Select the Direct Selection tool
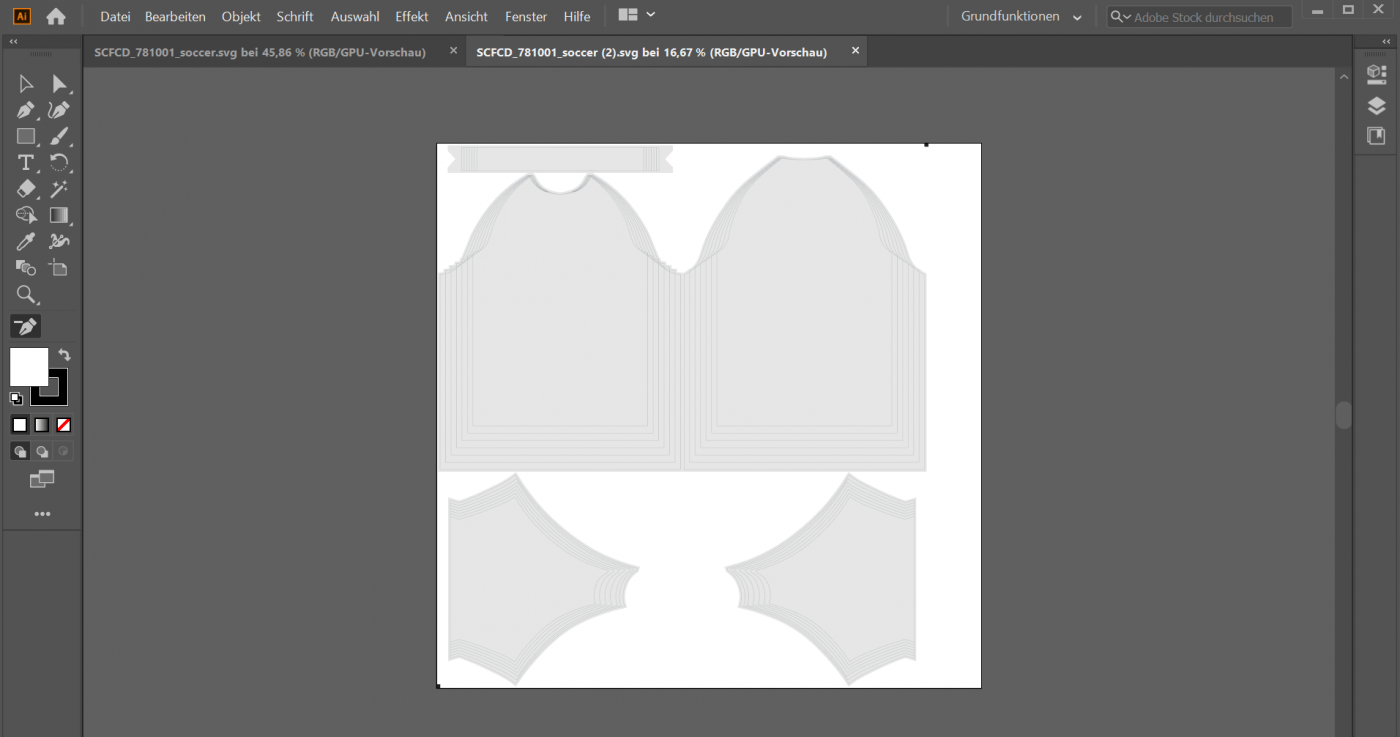The height and width of the screenshot is (737, 1400). click(x=59, y=84)
